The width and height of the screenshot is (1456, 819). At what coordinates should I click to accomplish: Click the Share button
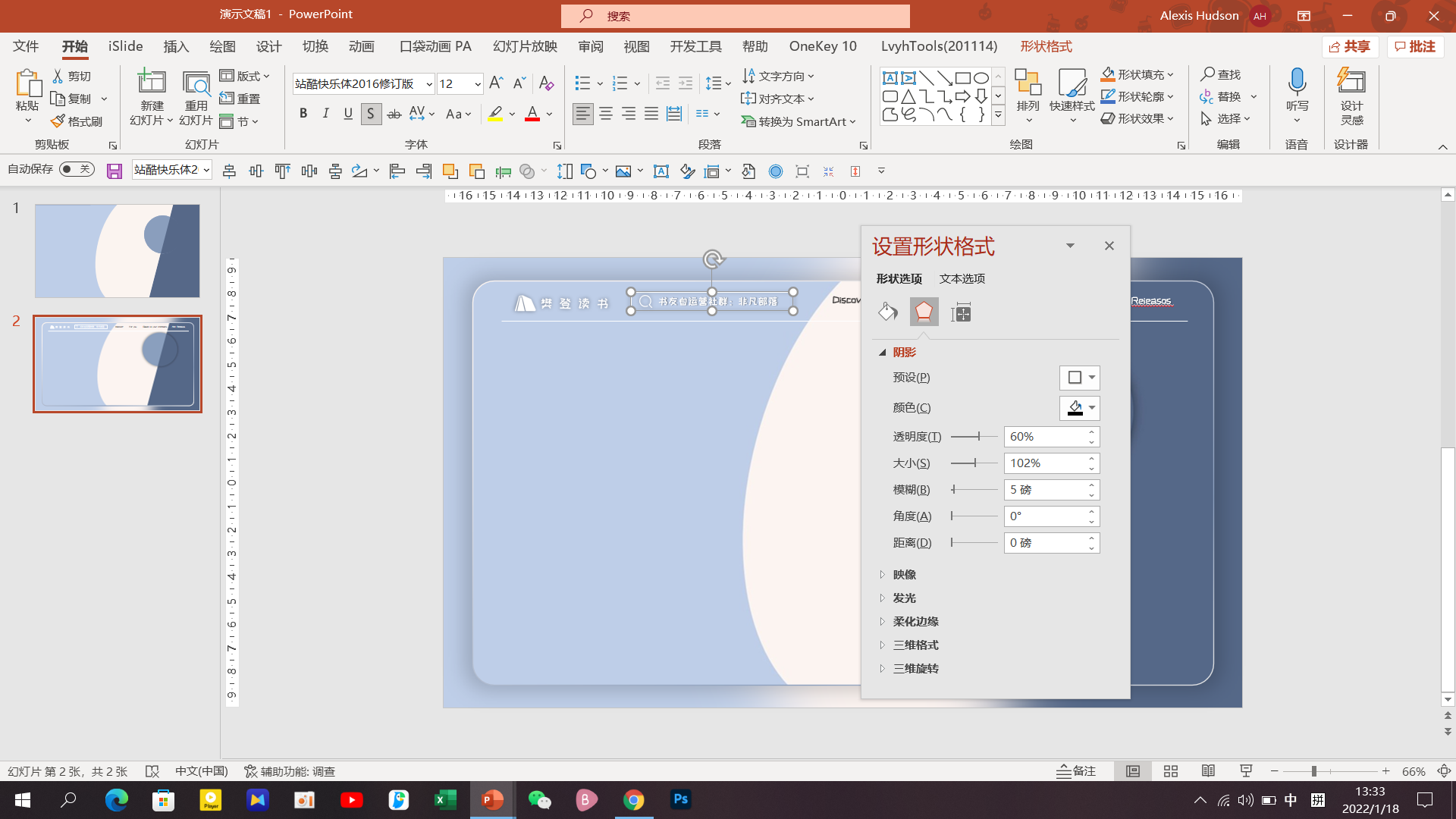[x=1350, y=47]
